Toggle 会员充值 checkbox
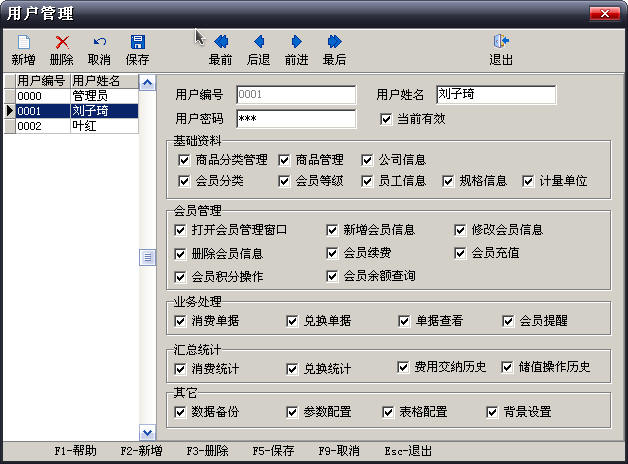This screenshot has width=628, height=464. tap(460, 253)
